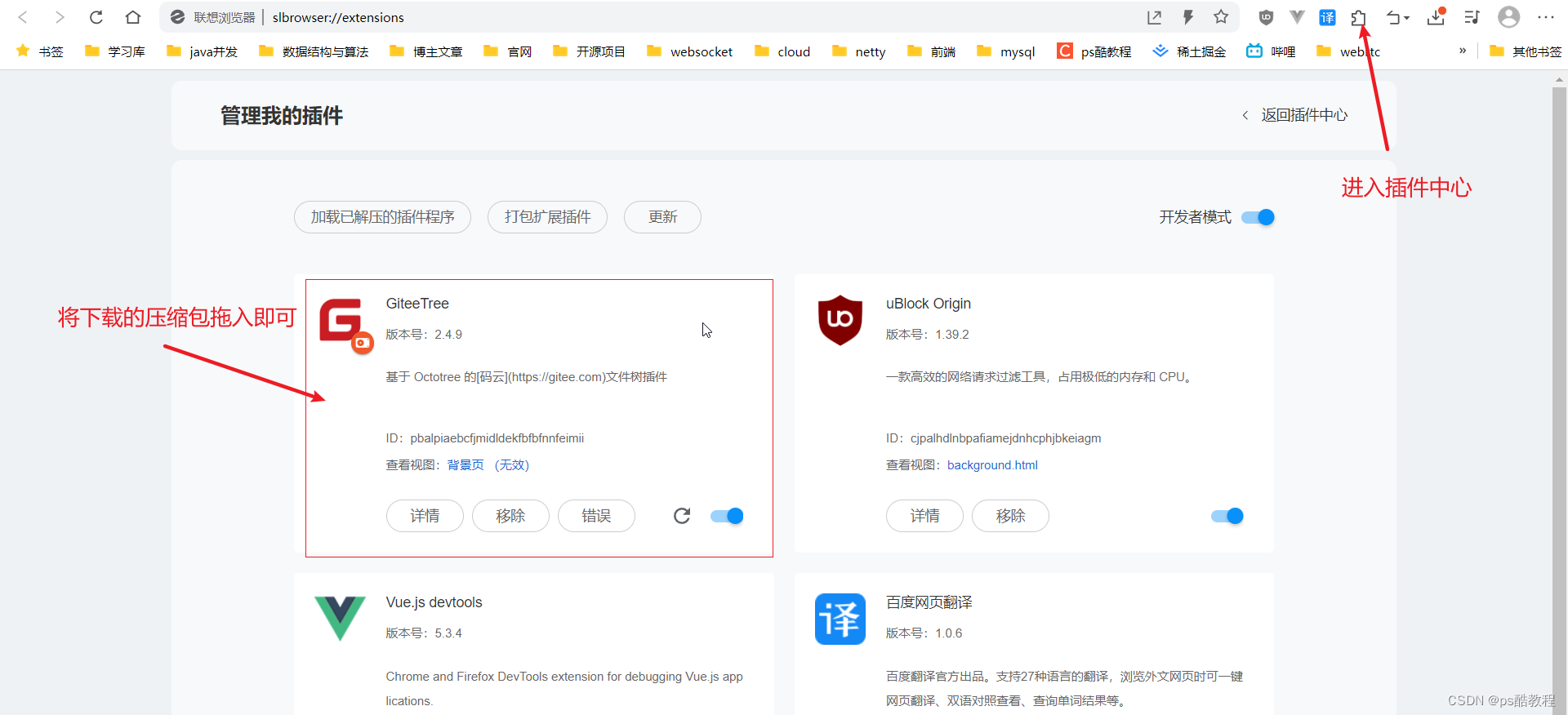Open the user profile avatar
Image resolution: width=1568 pixels, height=715 pixels.
1509,17
